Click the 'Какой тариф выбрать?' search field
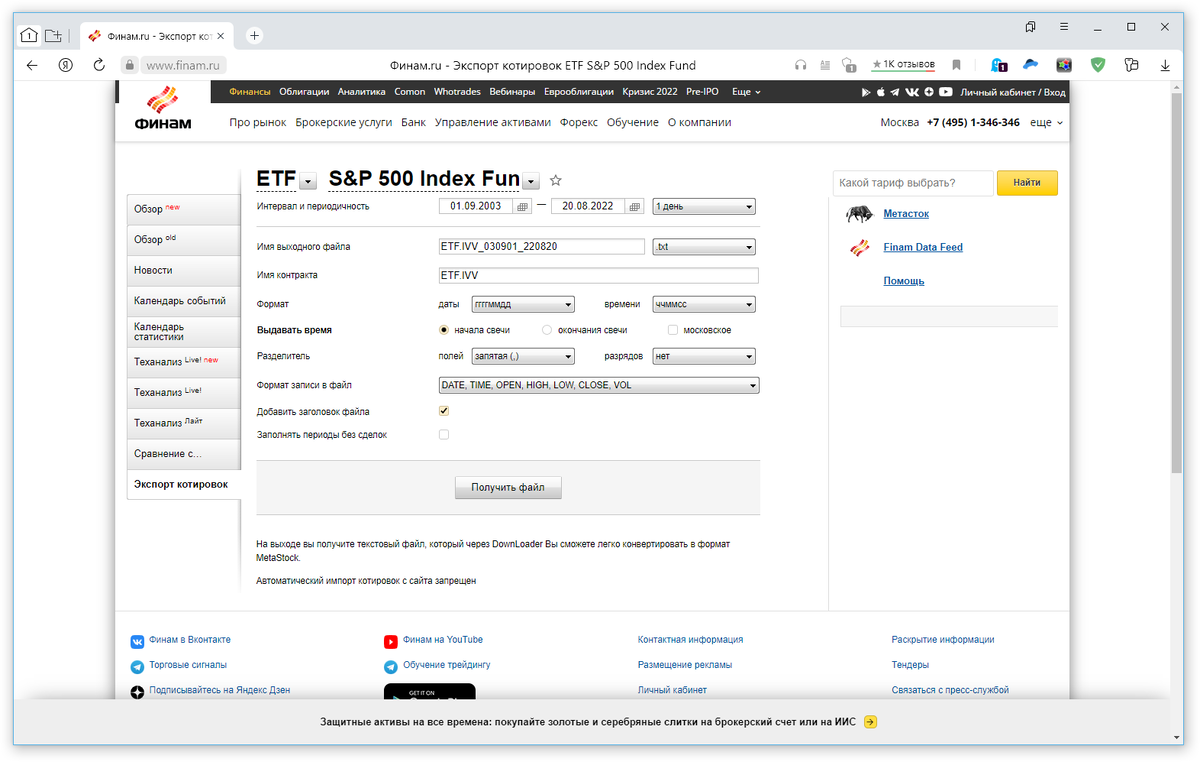Screen dimensions: 1200x762 (913, 183)
